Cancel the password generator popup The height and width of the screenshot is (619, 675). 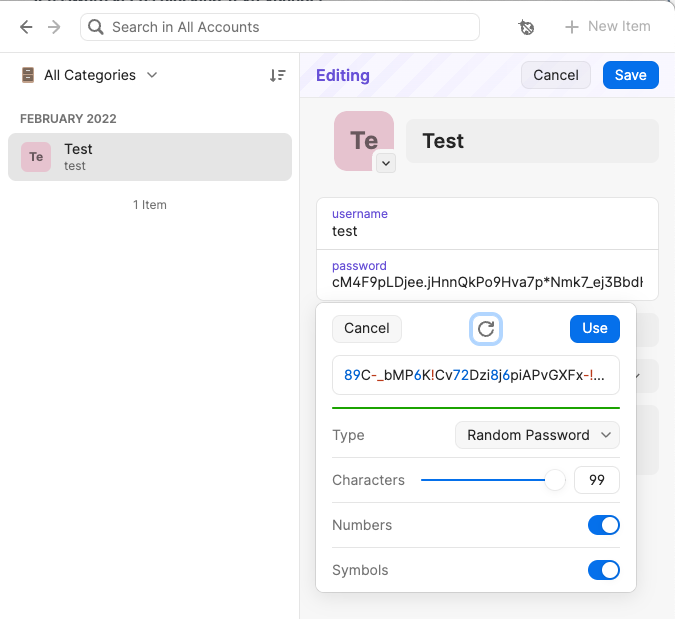click(366, 328)
